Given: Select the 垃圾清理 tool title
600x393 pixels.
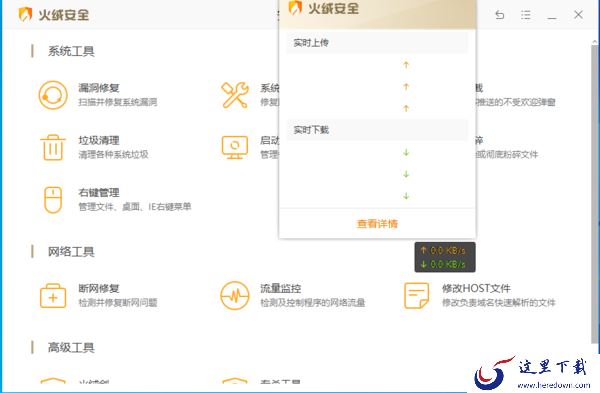Looking at the screenshot, I should click(99, 140).
